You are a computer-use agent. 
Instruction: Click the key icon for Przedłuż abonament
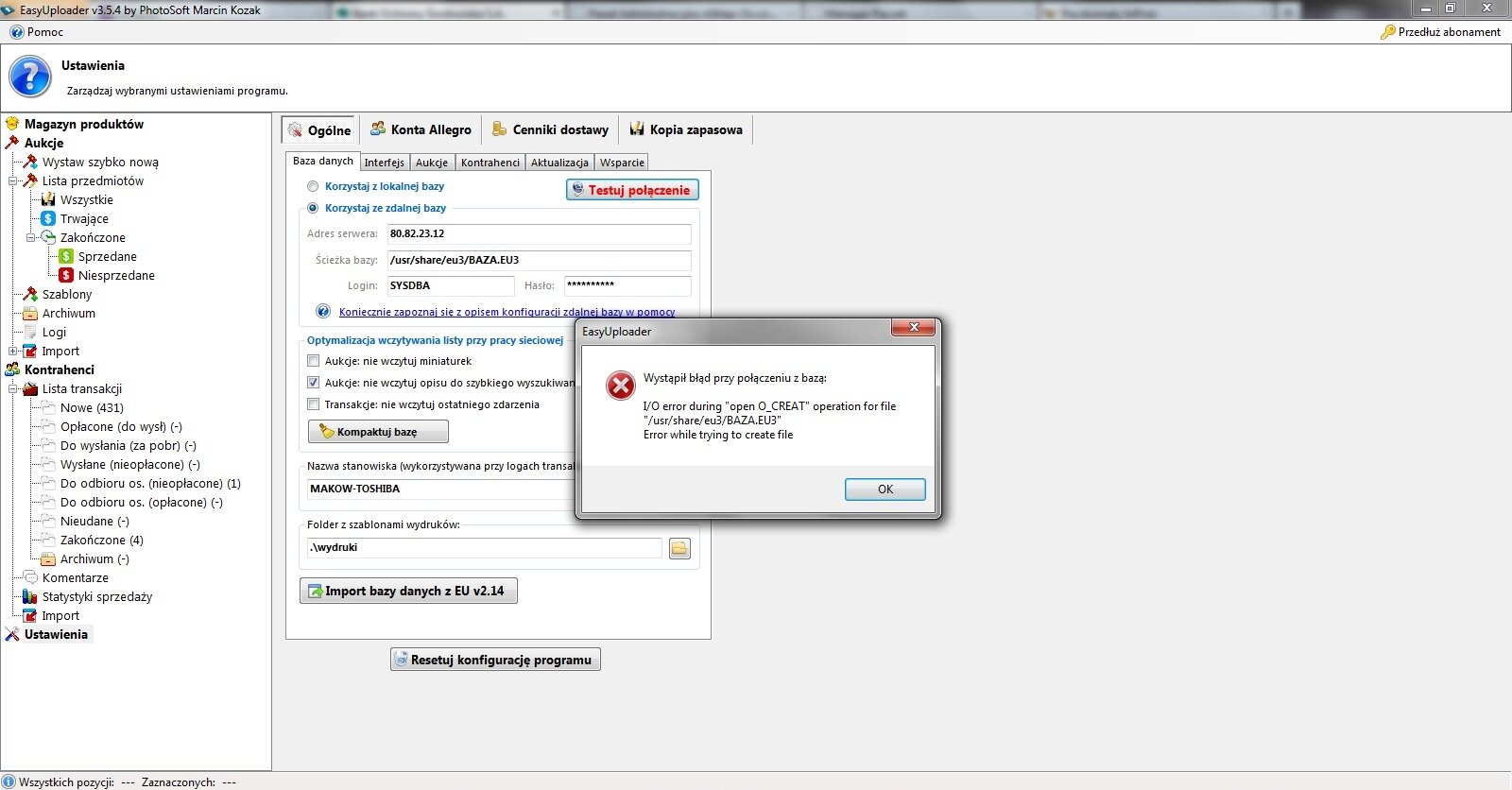(1387, 32)
